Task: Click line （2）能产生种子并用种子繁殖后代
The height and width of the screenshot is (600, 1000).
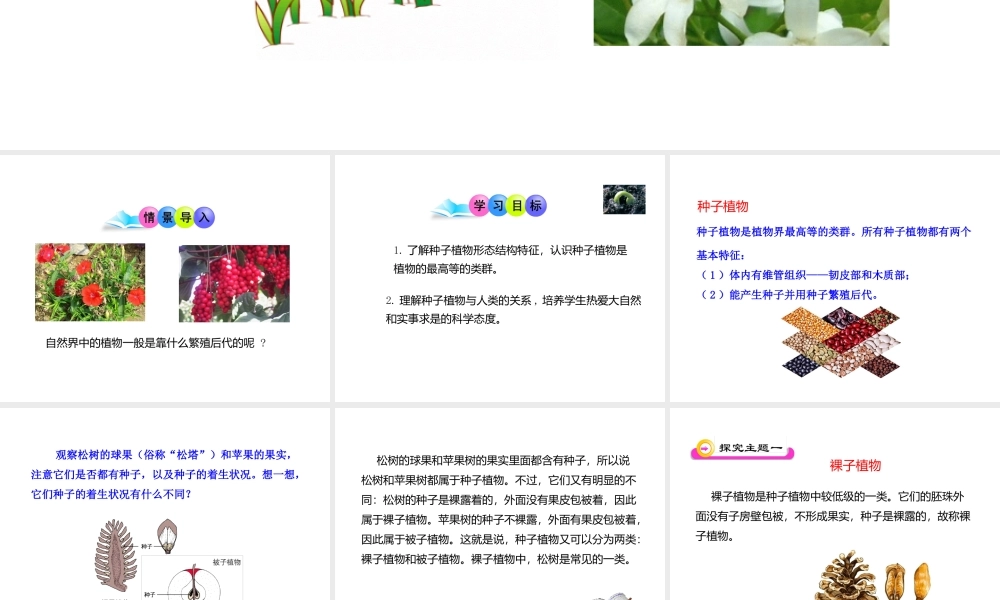Action: 788,295
